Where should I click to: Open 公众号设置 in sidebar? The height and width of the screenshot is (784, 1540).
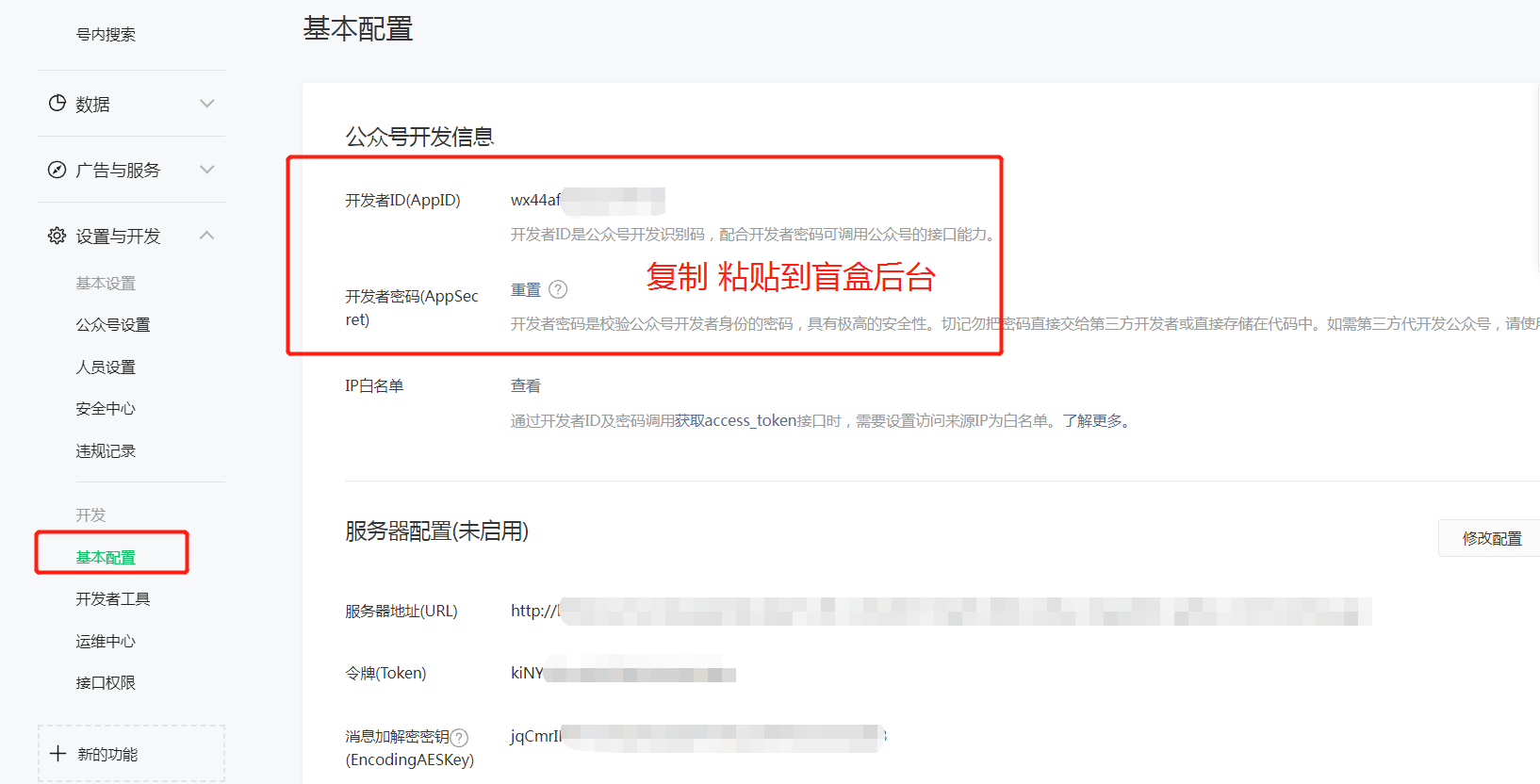coord(113,324)
